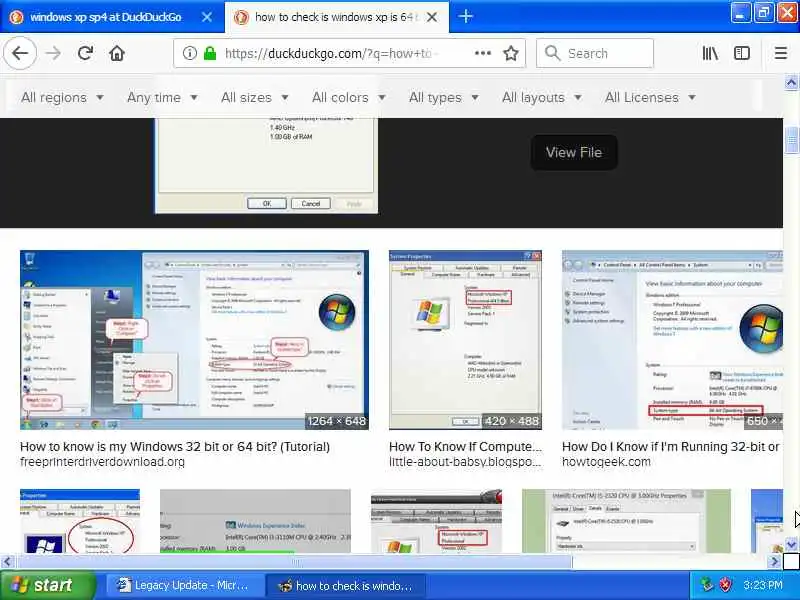
Task: Click the magnifier icon in search box
Action: pos(552,53)
